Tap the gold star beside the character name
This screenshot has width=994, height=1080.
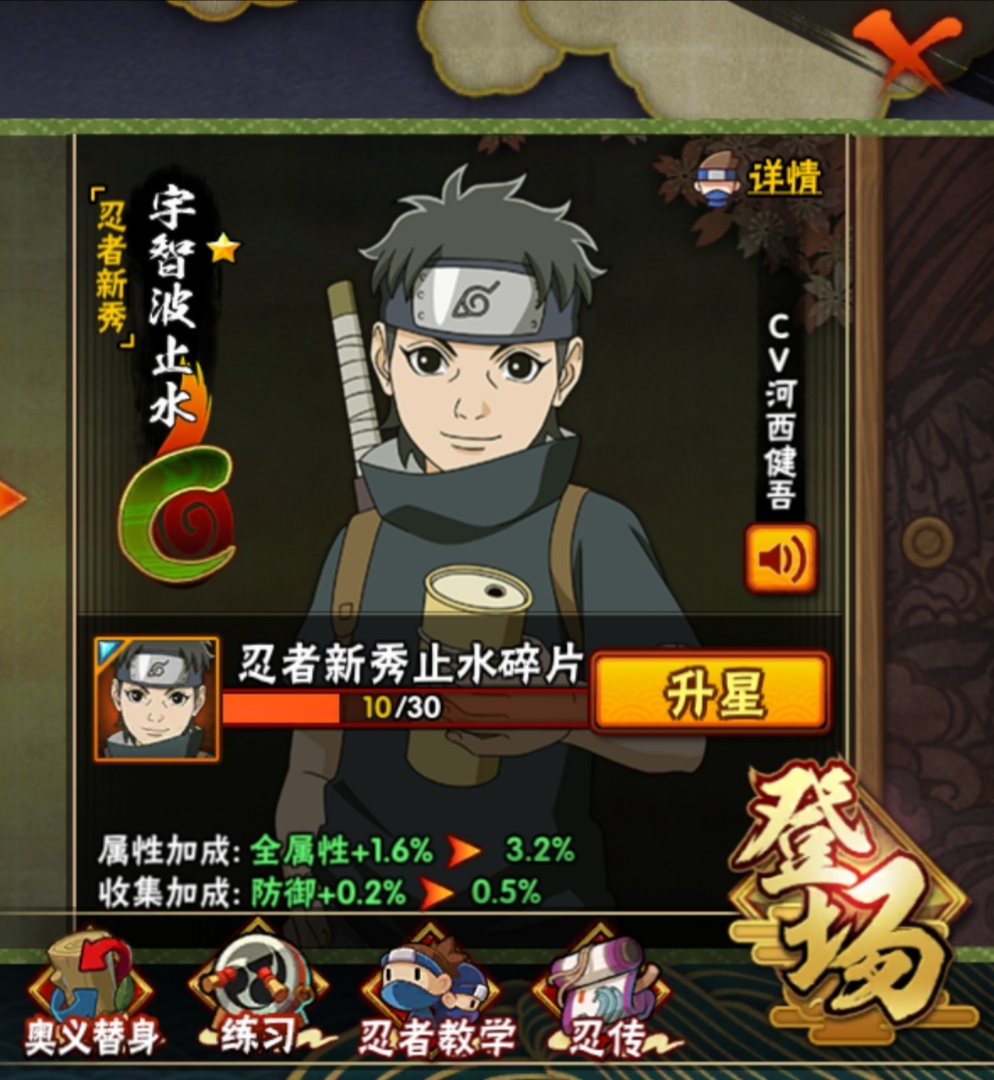coord(223,249)
